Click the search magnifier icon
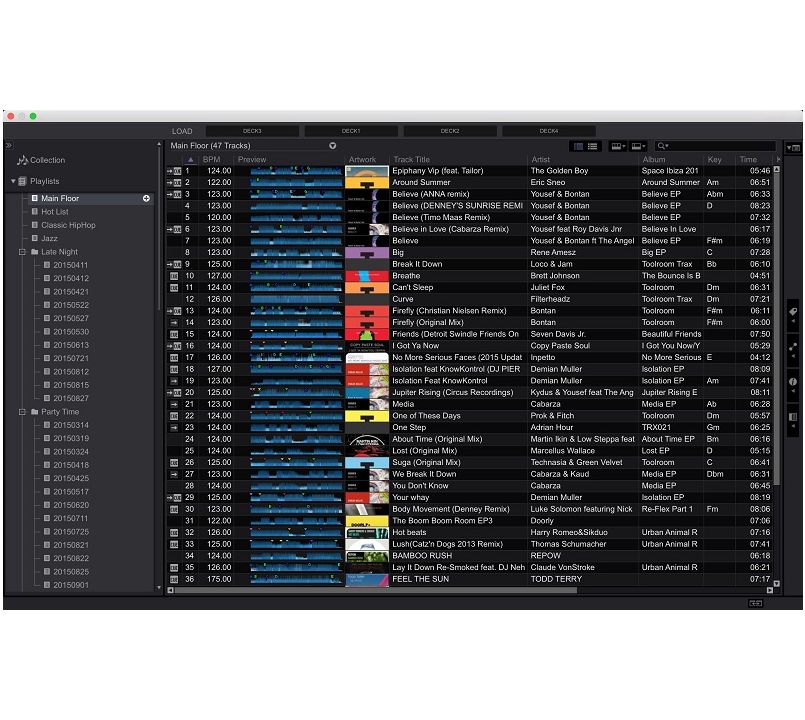805x720 pixels. coord(662,146)
